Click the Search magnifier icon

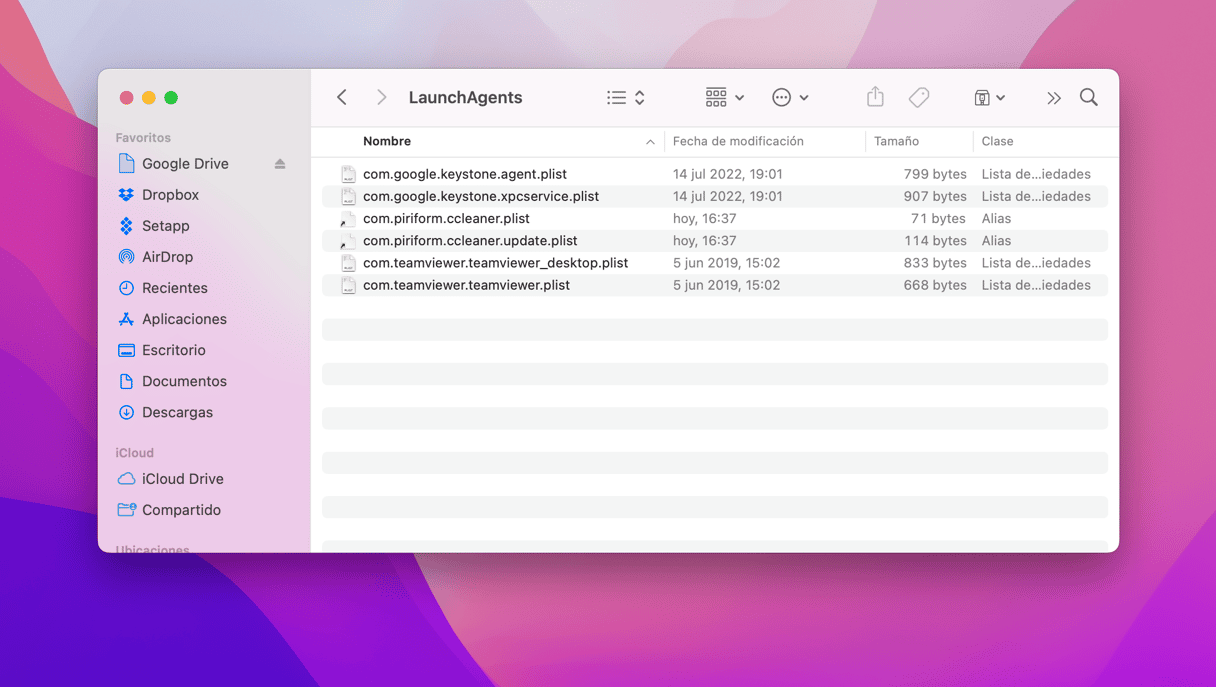tap(1089, 97)
